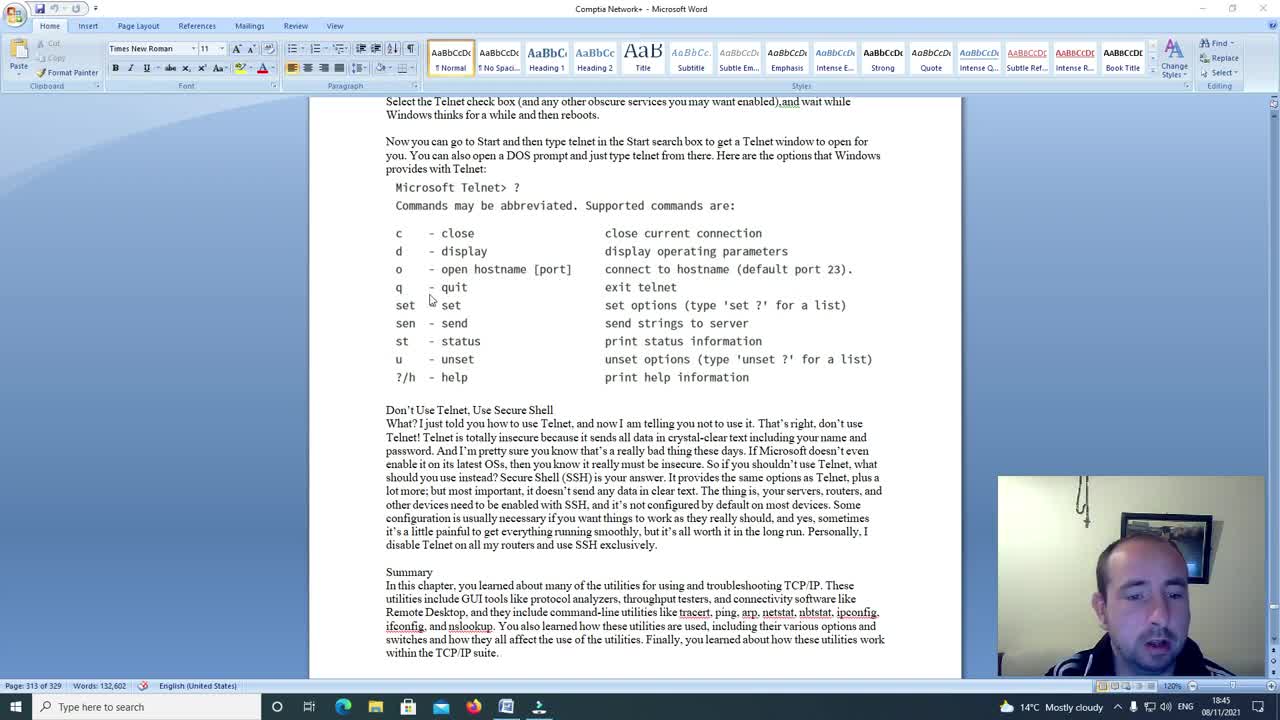Open the font name dropdown

193,49
